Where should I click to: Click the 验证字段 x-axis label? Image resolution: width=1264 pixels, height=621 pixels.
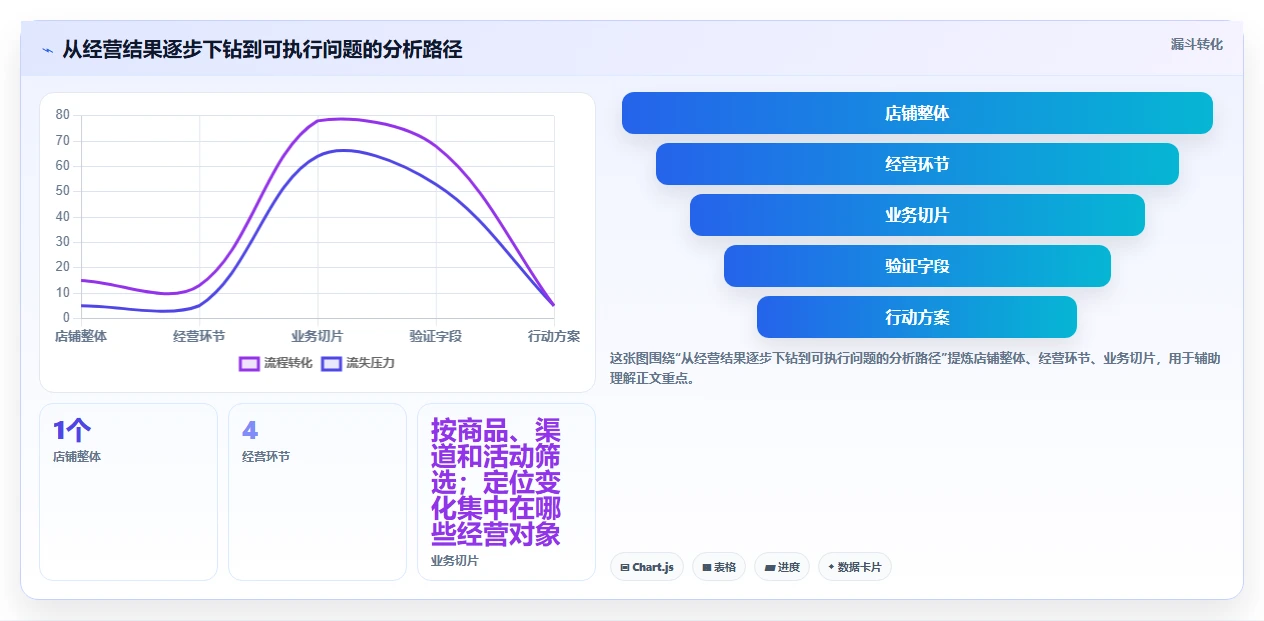436,336
